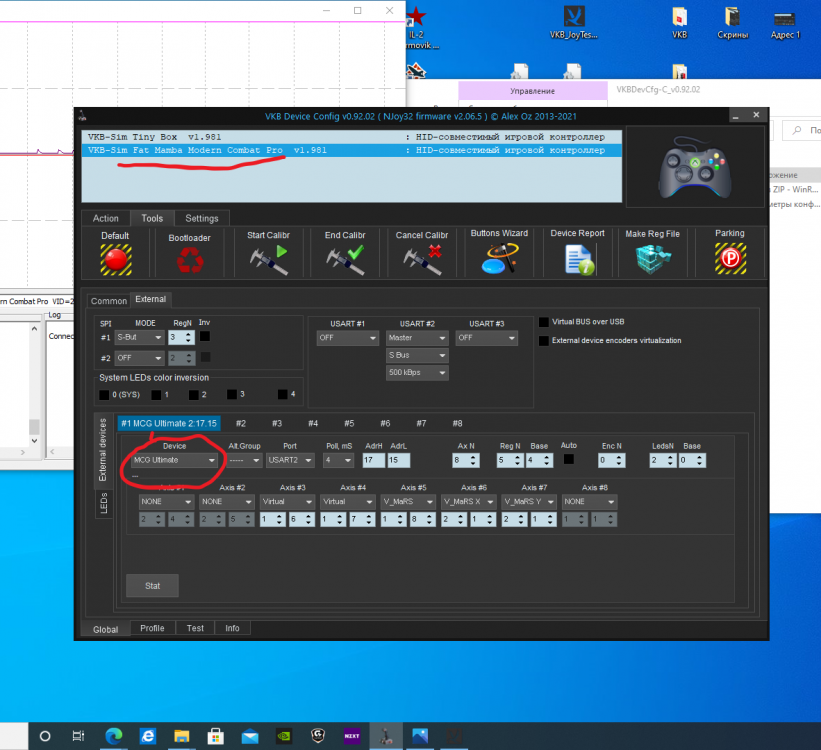Screen dimensions: 821x750
Task: Open the VKB desktop folder
Action: (680, 22)
